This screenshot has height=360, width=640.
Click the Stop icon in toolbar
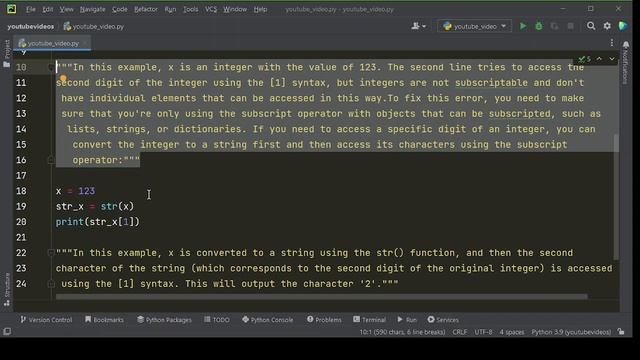coord(571,26)
